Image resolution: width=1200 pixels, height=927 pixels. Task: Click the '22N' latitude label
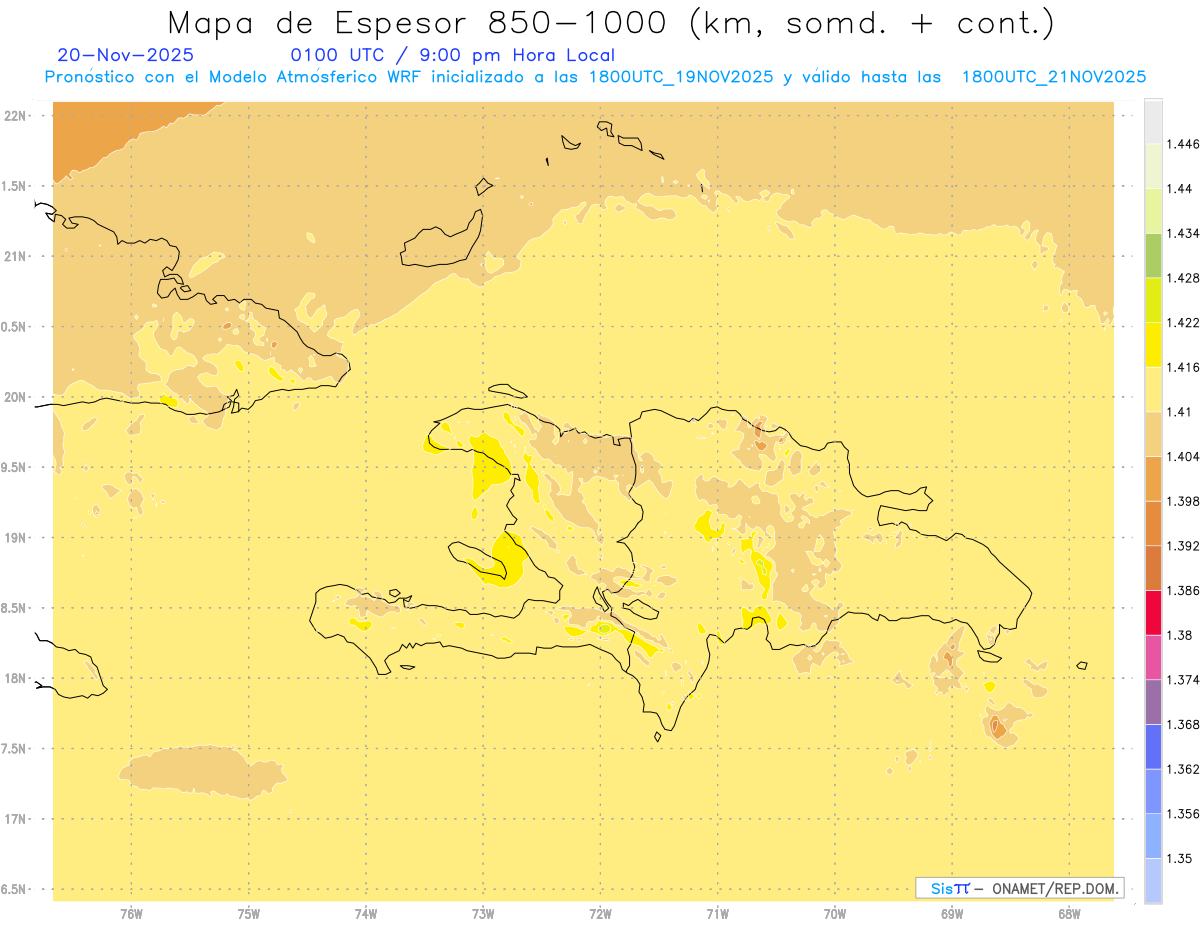pyautogui.click(x=16, y=115)
